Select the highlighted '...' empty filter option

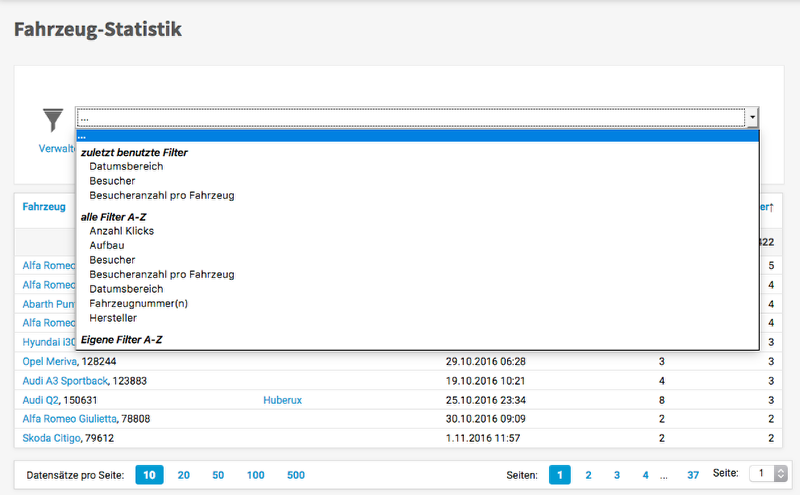pyautogui.click(x=417, y=136)
